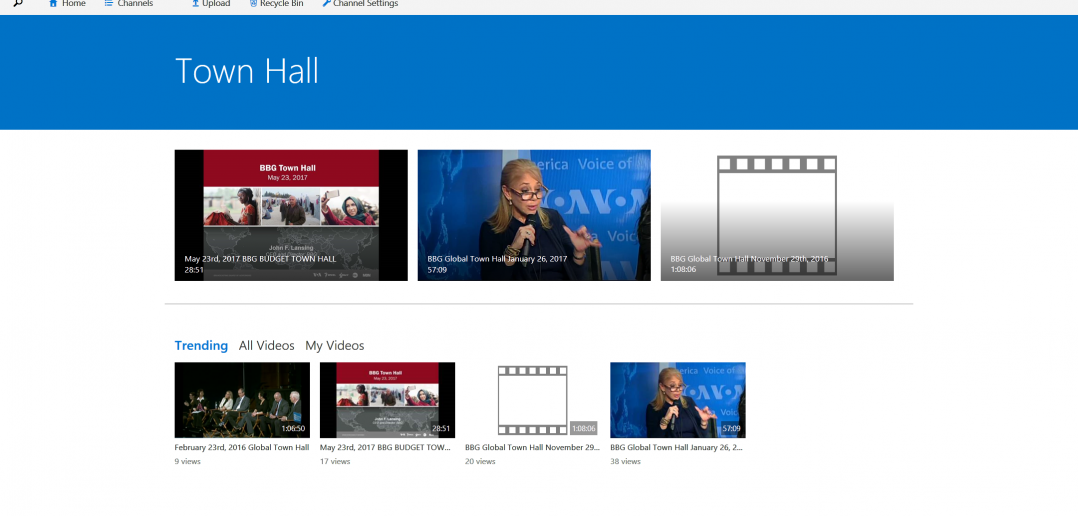Click the Channels list icon
Viewport: 1078px width, 516px height.
coord(109,3)
